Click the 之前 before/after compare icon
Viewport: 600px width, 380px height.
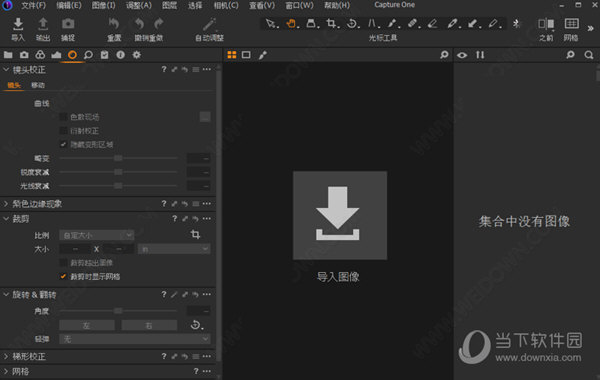(x=546, y=24)
